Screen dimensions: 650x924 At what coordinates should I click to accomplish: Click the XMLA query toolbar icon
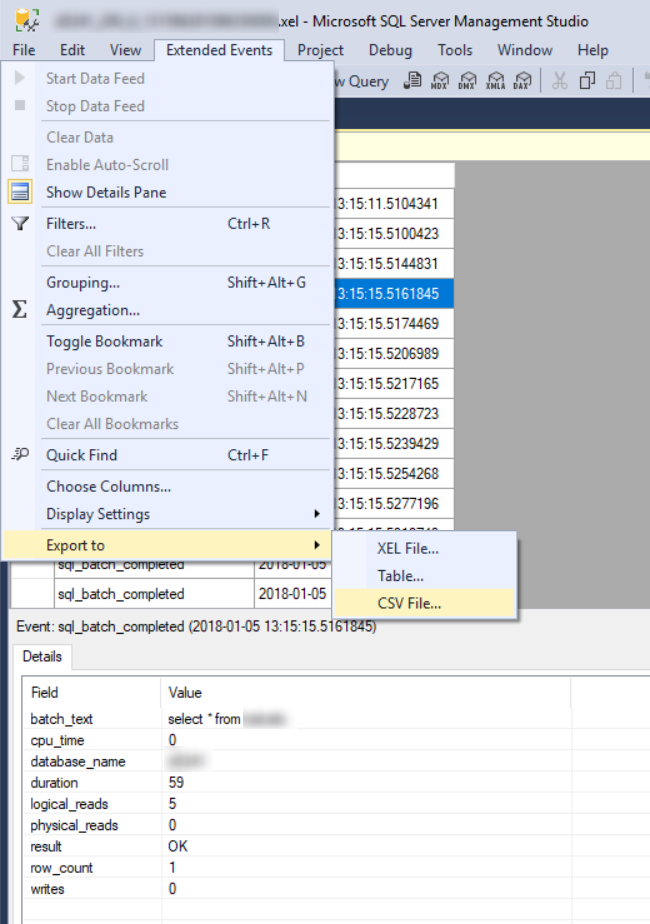495,80
